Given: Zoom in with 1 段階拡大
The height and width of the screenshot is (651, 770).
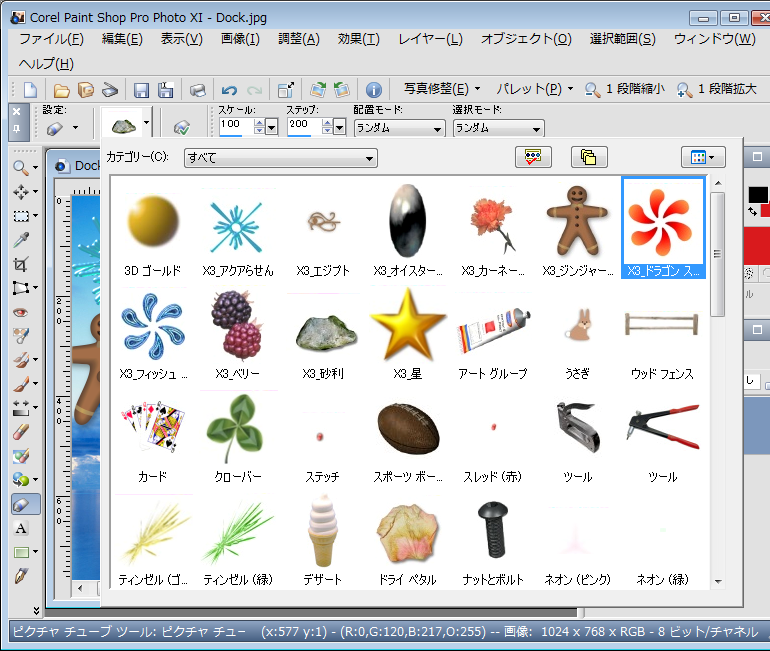Looking at the screenshot, I should [716, 89].
